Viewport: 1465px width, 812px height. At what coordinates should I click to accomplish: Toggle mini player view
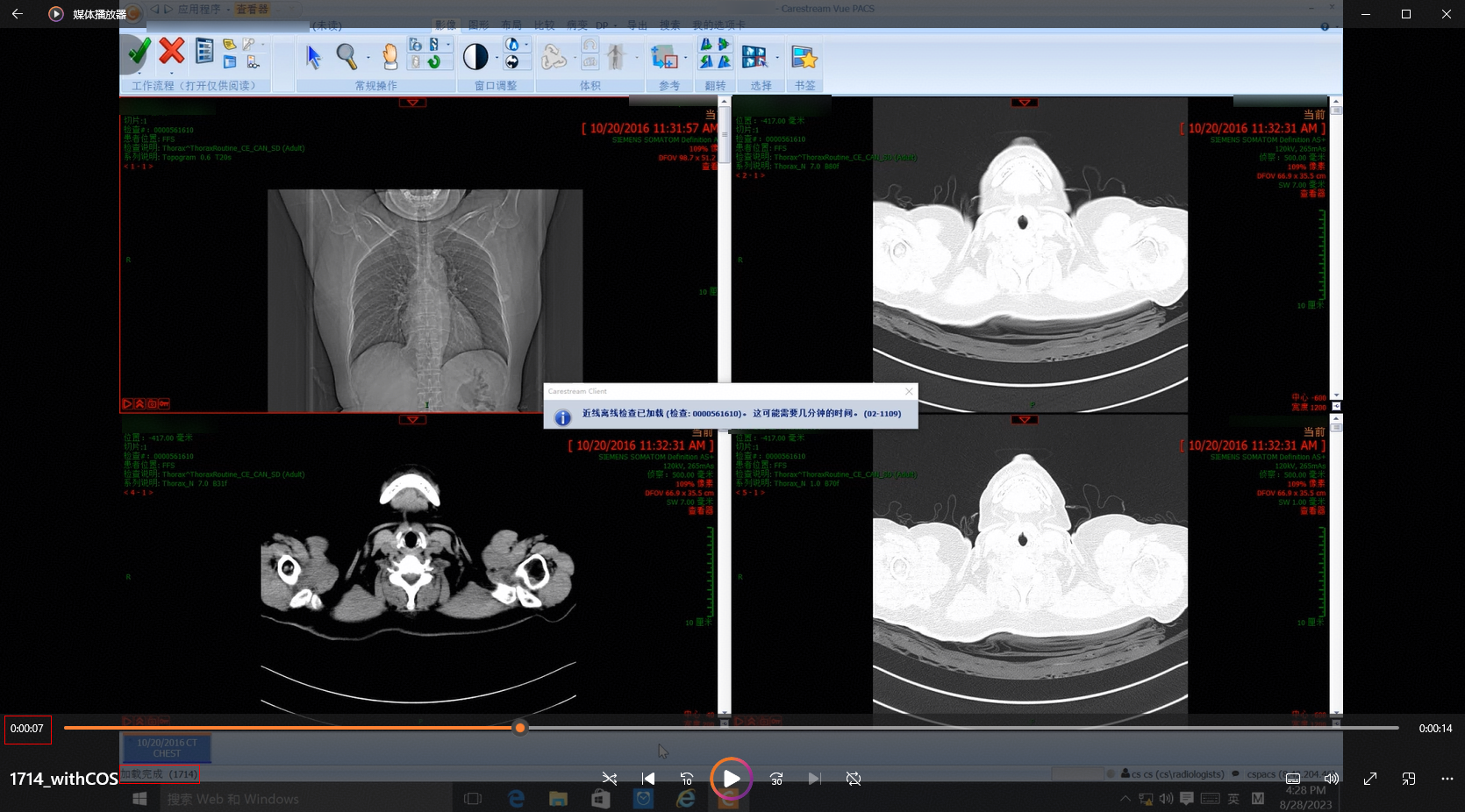[1409, 779]
